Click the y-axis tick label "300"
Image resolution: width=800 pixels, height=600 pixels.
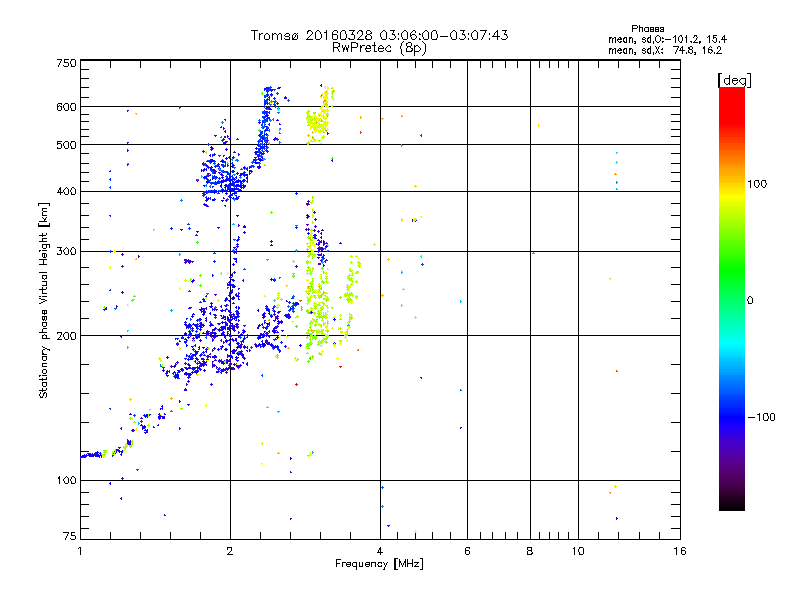pos(66,251)
